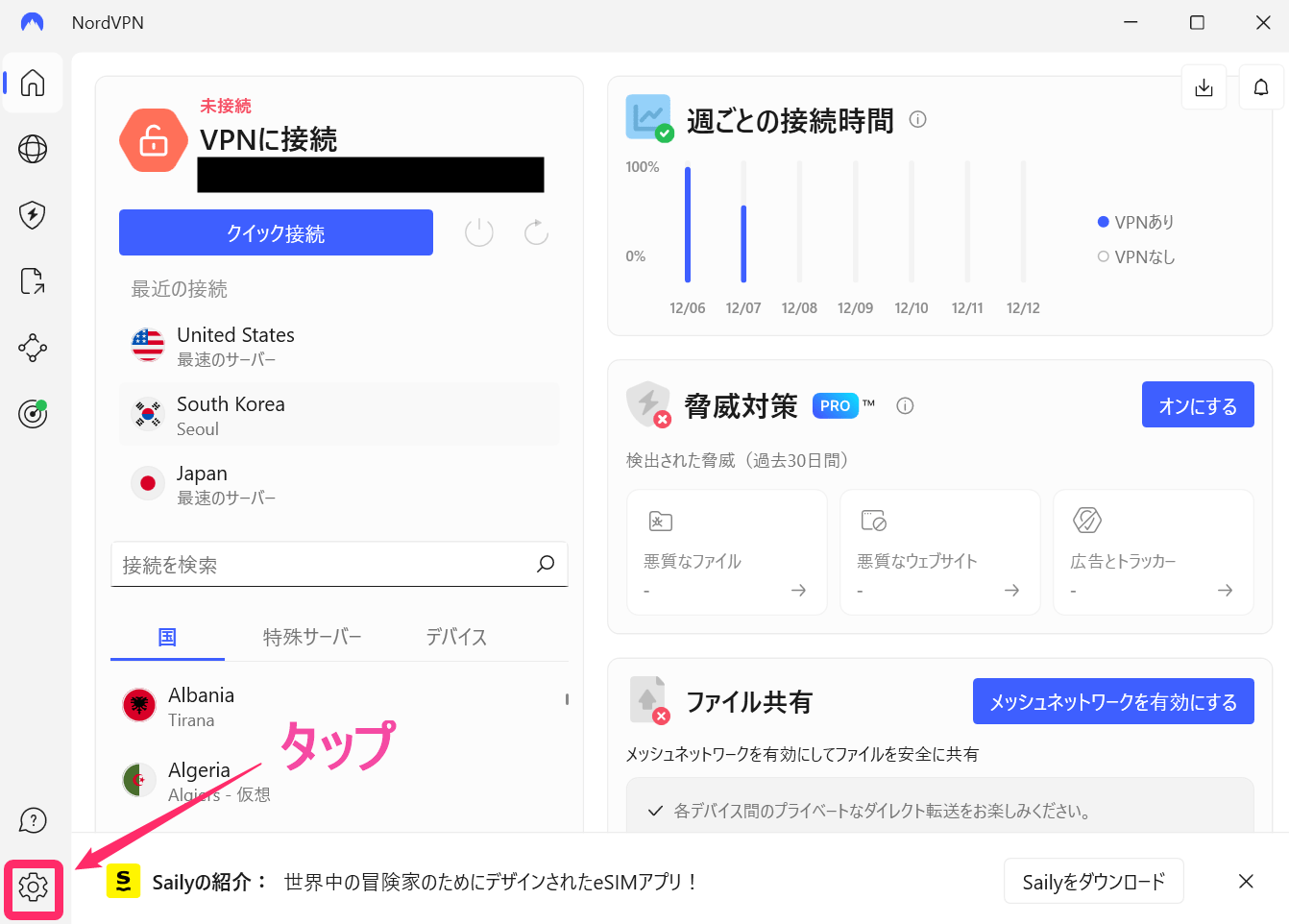Screen dimensions: 1289x924
Task: Click the PRO badge
Action: [x=835, y=405]
